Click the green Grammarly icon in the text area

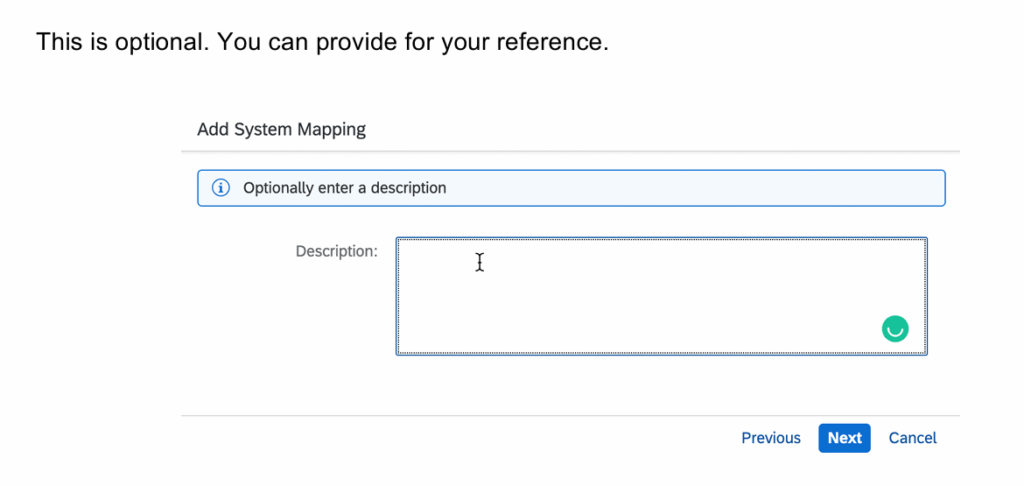click(x=895, y=328)
